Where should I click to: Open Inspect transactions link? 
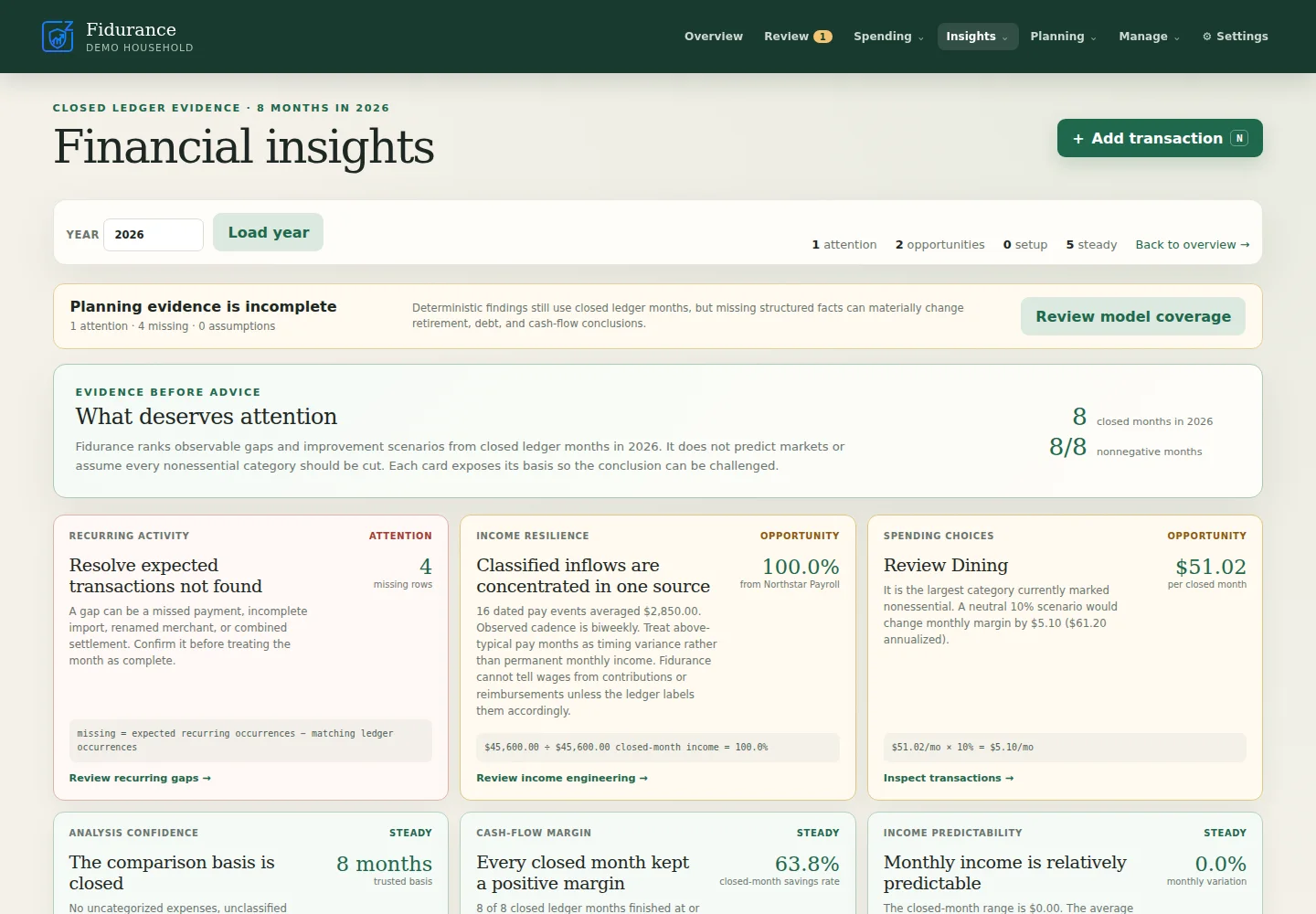949,778
